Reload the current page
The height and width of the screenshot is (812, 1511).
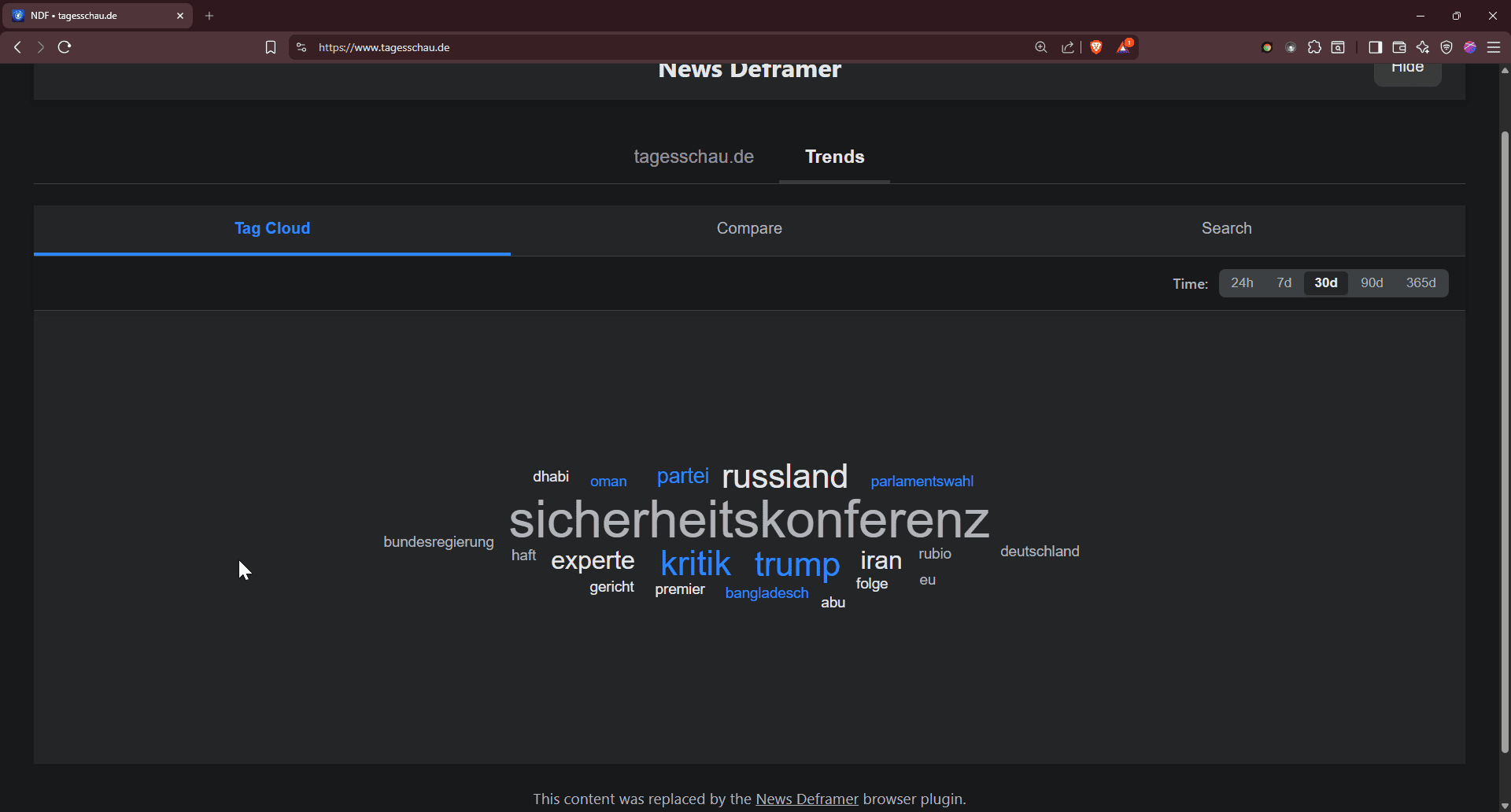pyautogui.click(x=65, y=47)
